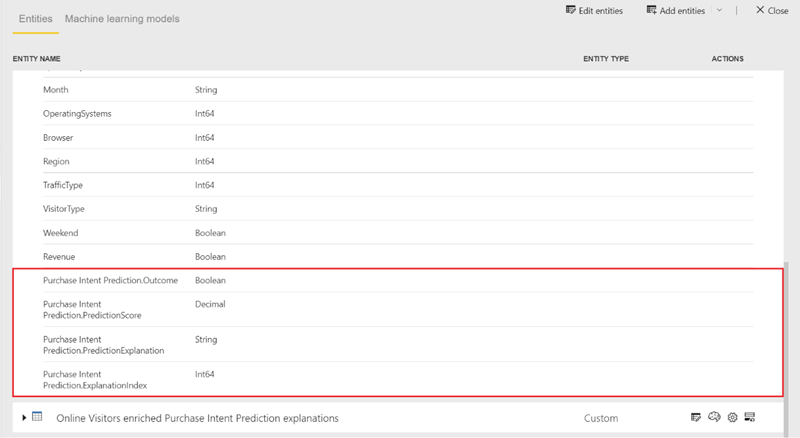Select the VisitorType field row

click(x=64, y=209)
